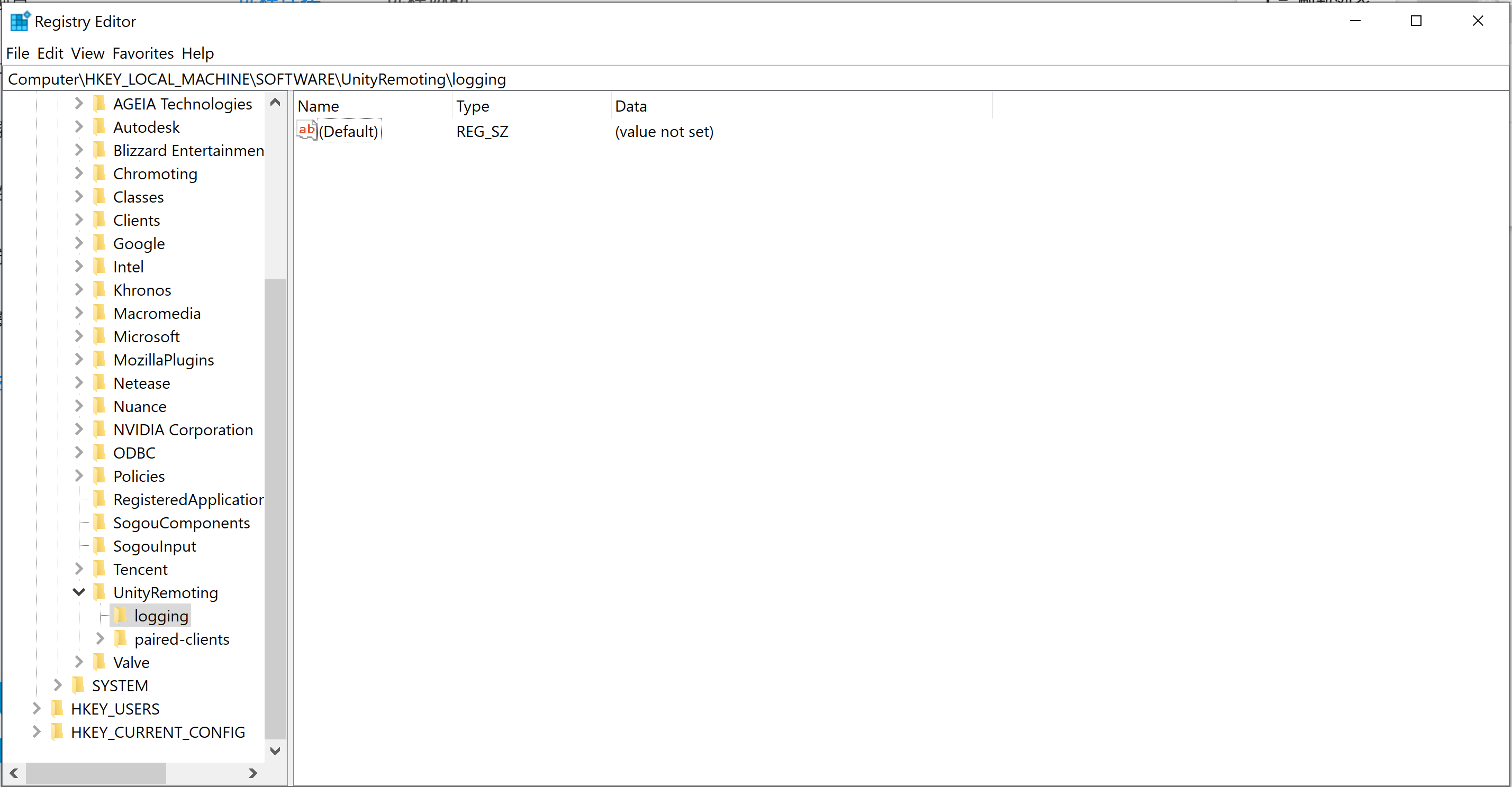Click the Registry Editor app icon in title bar

20,21
